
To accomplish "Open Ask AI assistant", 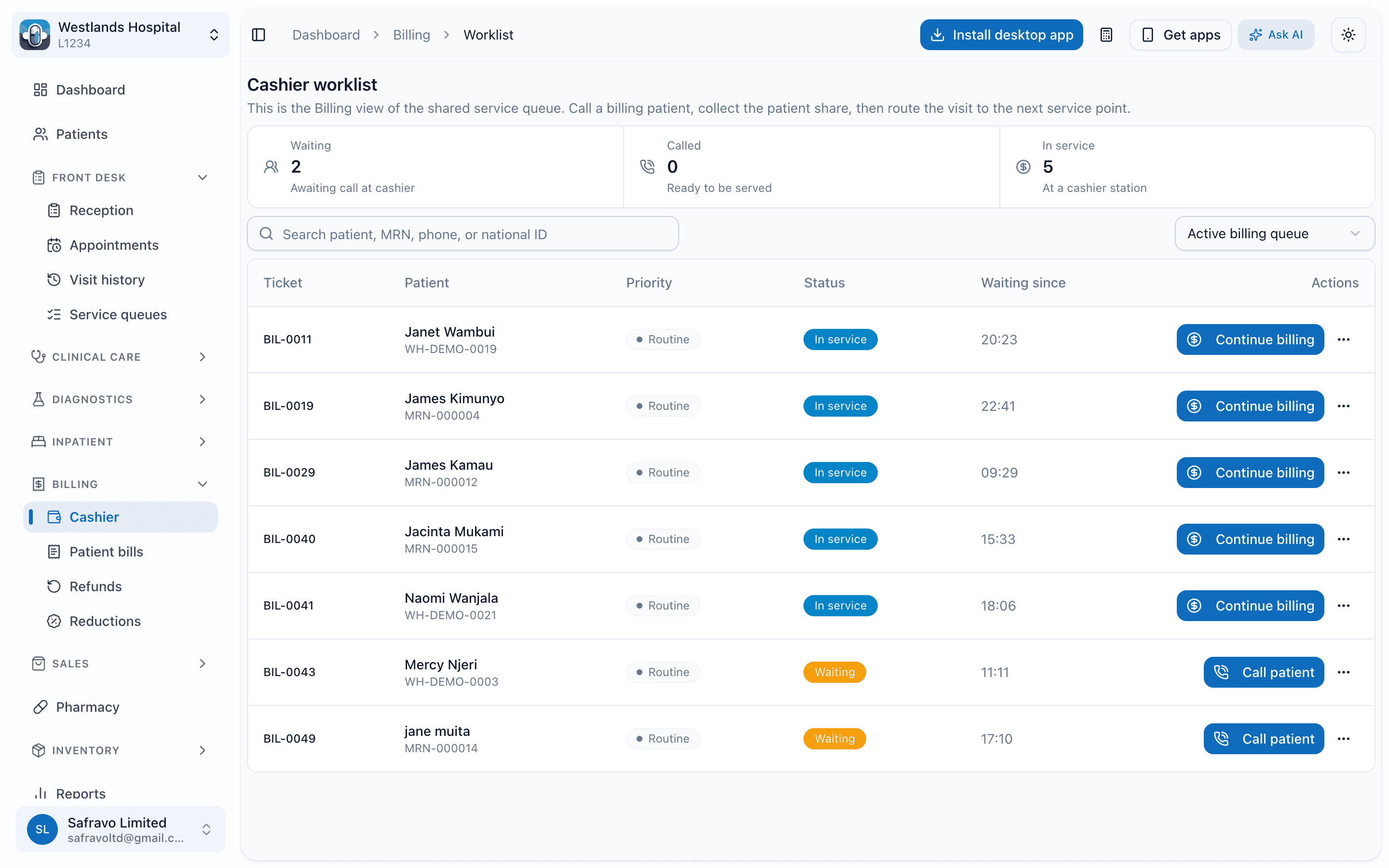I will 1275,35.
